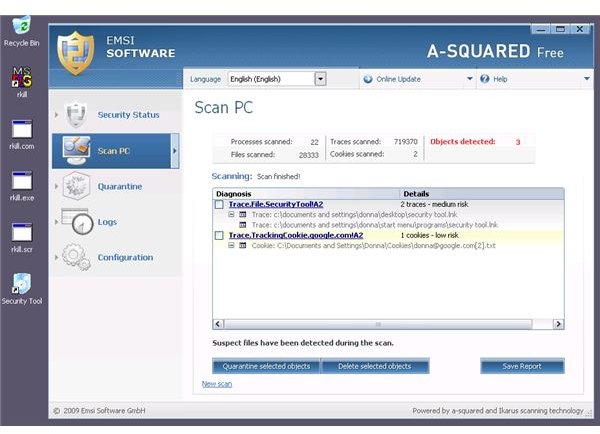Open the Security Status section
The height and width of the screenshot is (434, 600).
point(128,114)
